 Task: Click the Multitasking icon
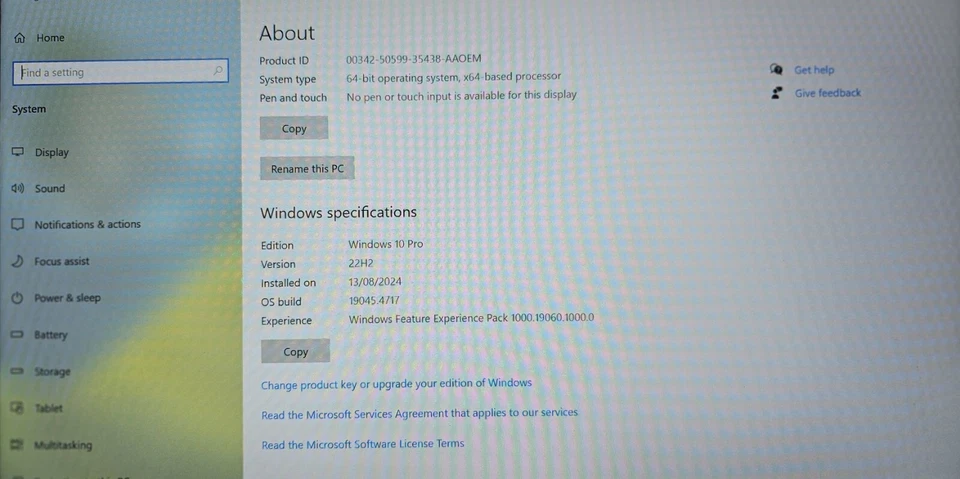pos(17,444)
